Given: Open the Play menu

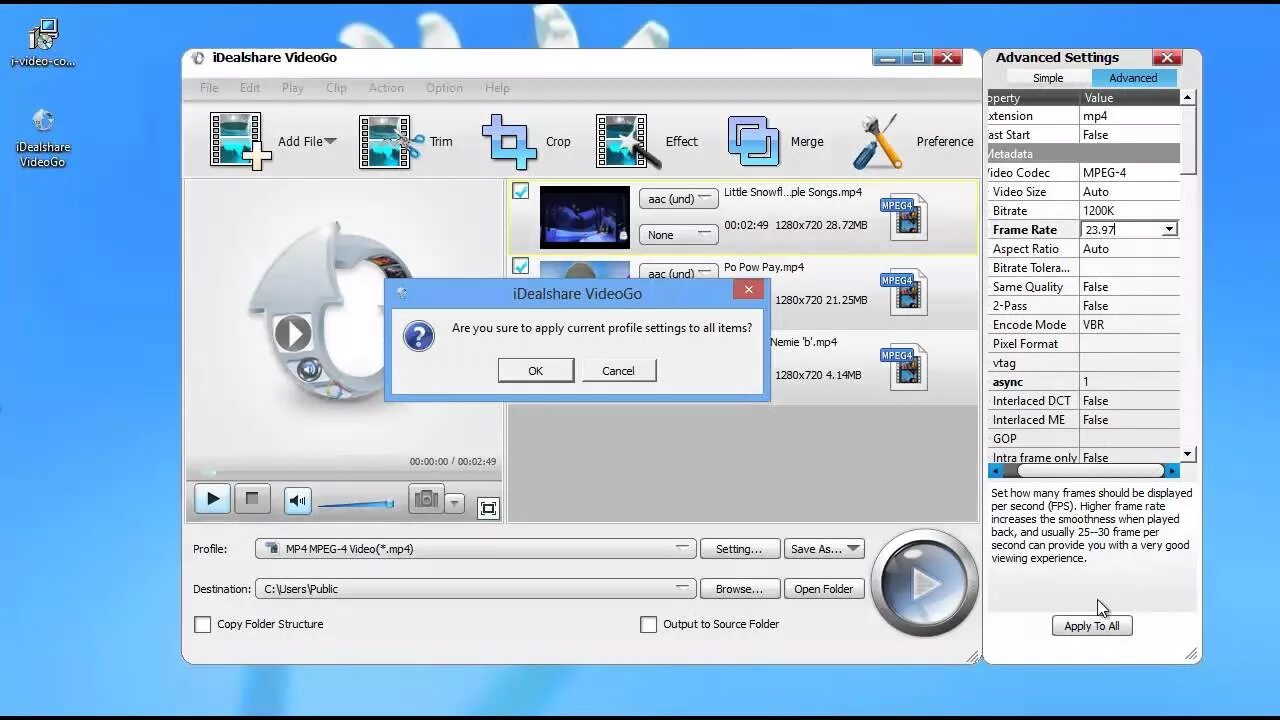Looking at the screenshot, I should 293,88.
